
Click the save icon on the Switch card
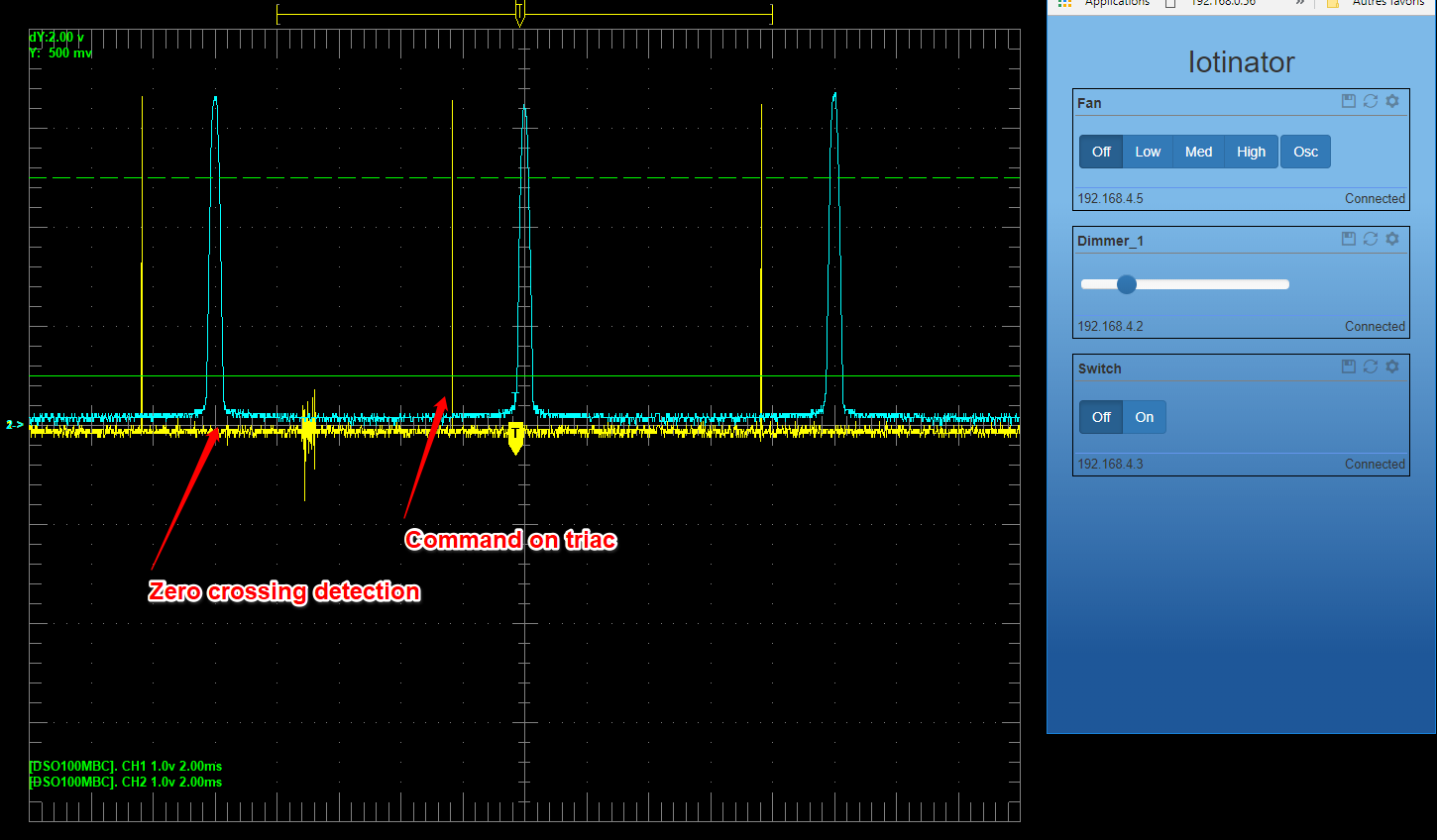[1349, 367]
